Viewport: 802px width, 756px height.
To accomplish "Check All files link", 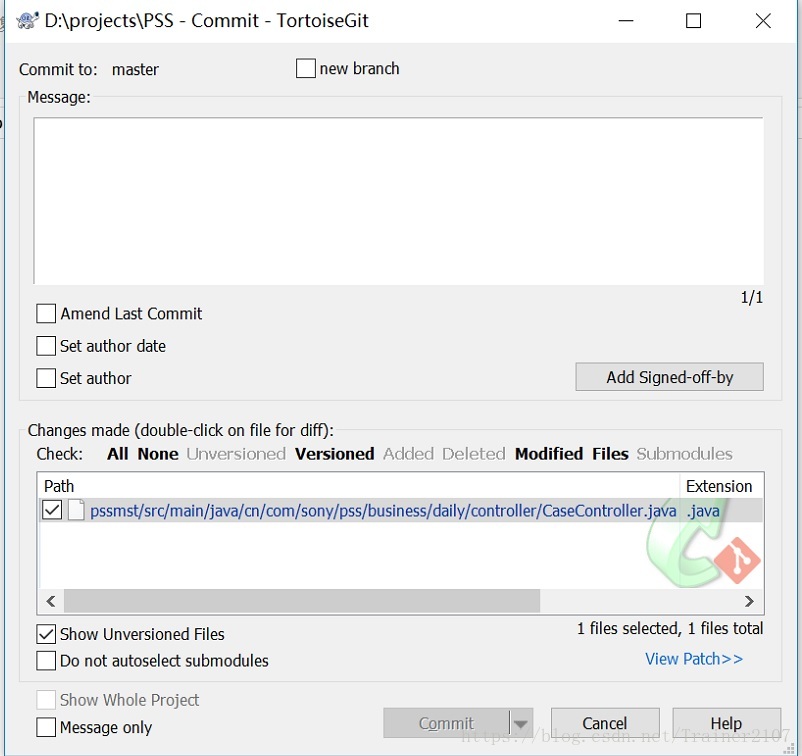I will (x=118, y=454).
